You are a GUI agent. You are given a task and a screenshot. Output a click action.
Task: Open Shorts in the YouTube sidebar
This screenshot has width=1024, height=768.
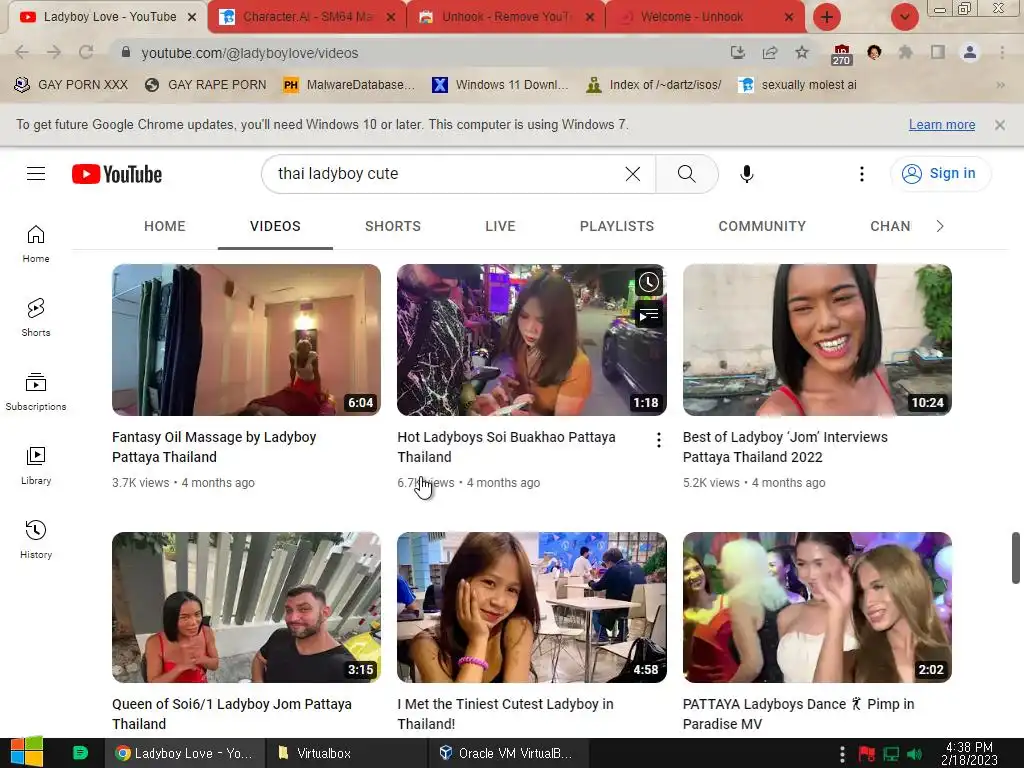[x=36, y=317]
